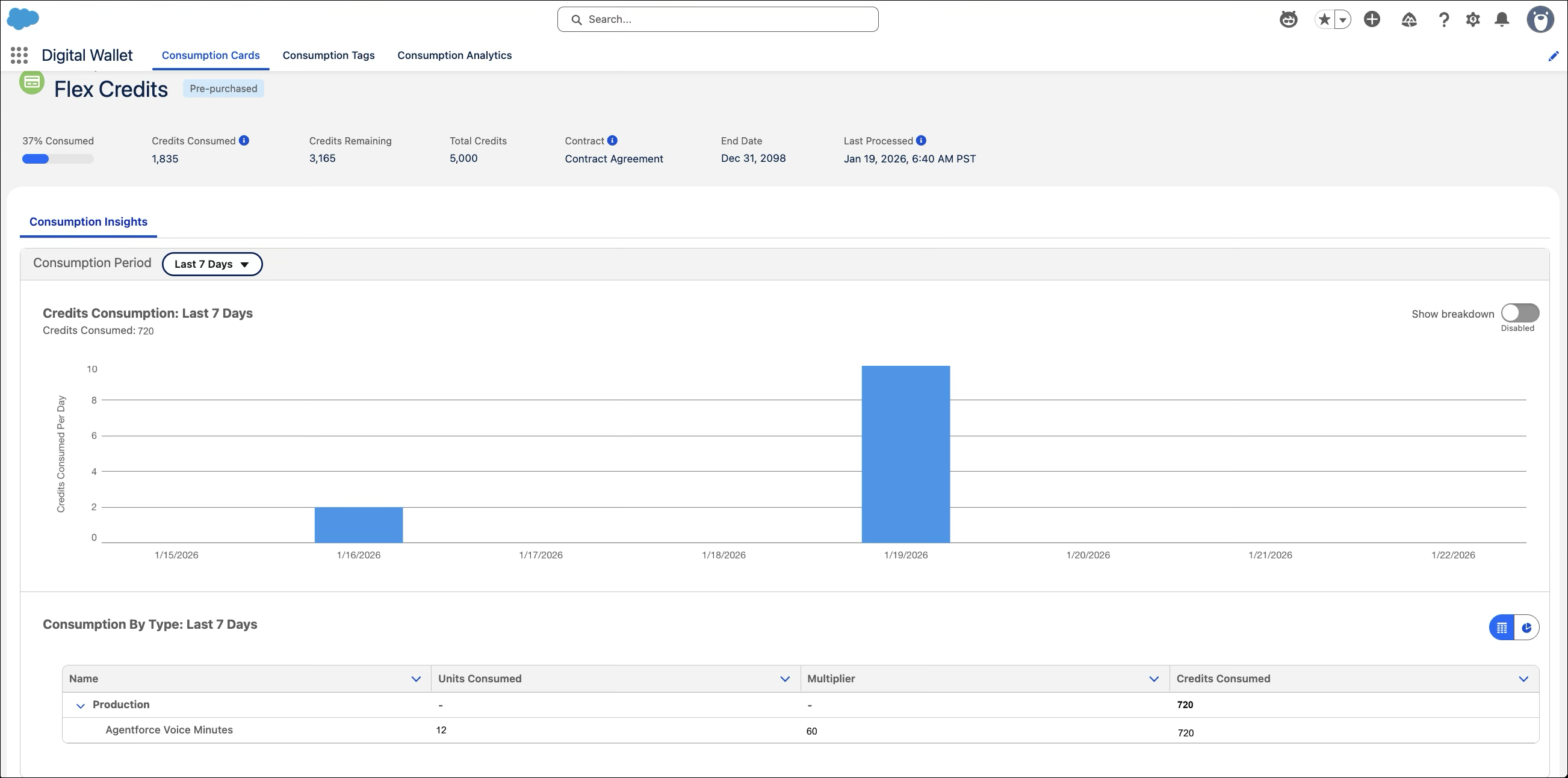This screenshot has width=1568, height=778.
Task: Click the Contract Agreement value
Action: coord(613,159)
